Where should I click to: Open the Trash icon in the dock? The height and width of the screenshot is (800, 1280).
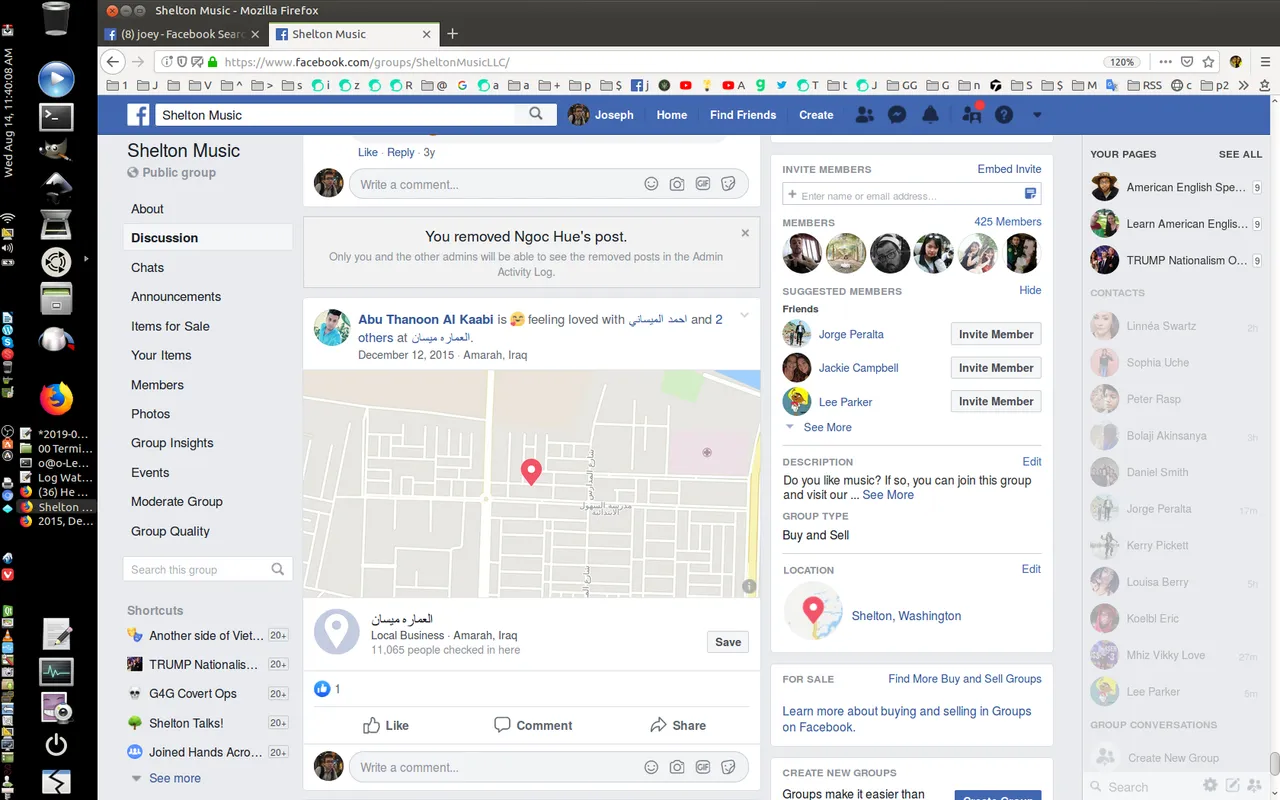pyautogui.click(x=56, y=18)
